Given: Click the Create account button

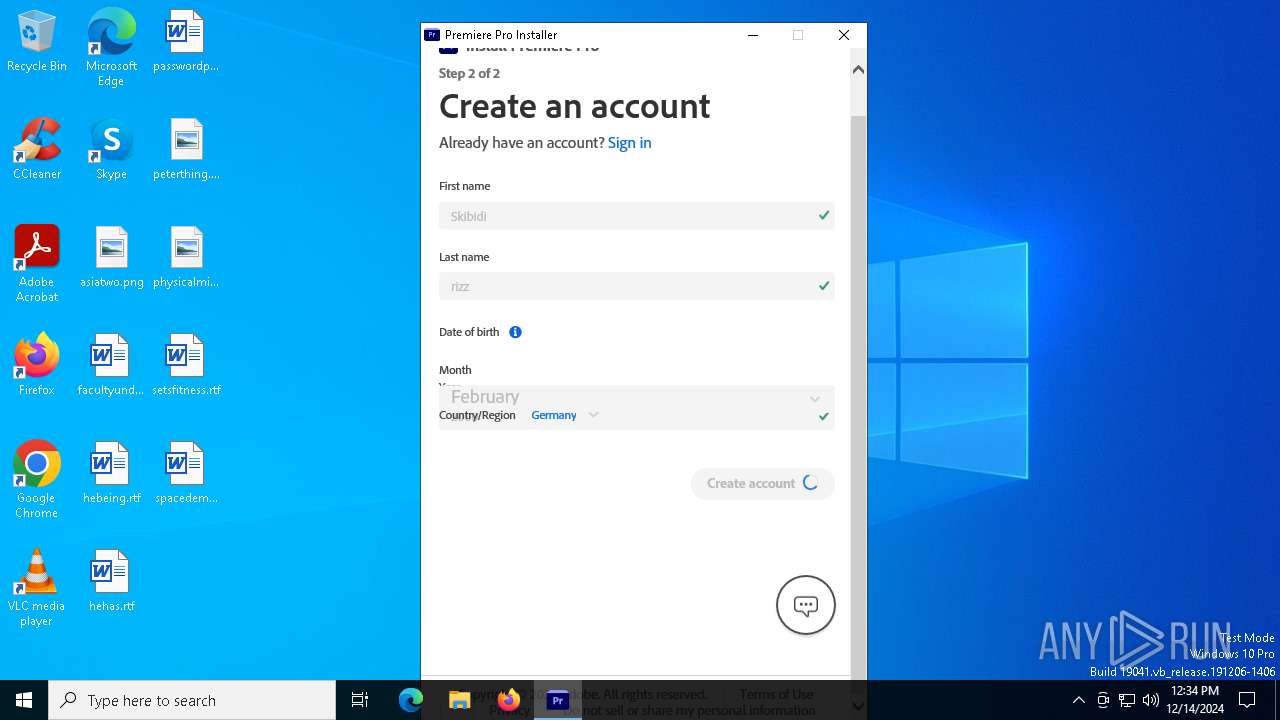Looking at the screenshot, I should click(x=762, y=483).
